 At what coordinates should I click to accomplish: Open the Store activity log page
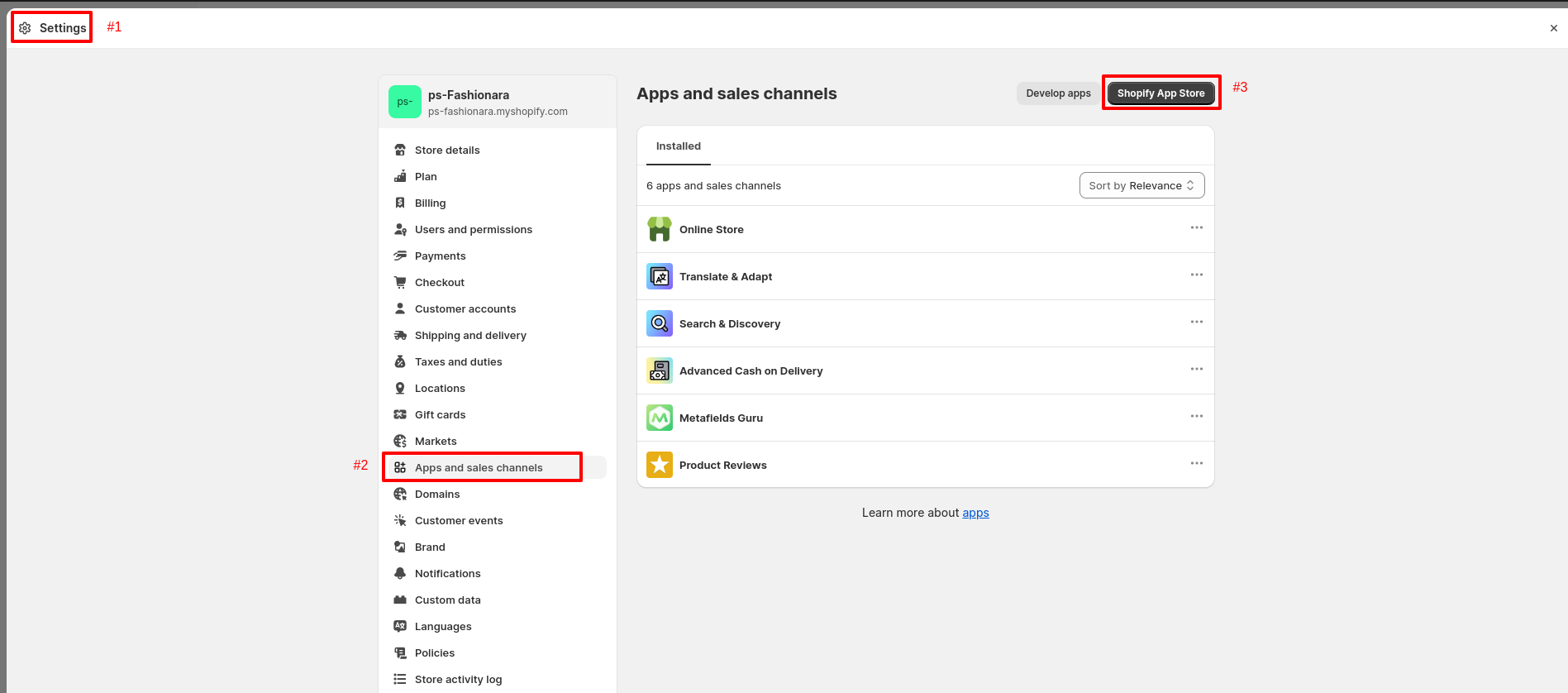click(498, 679)
